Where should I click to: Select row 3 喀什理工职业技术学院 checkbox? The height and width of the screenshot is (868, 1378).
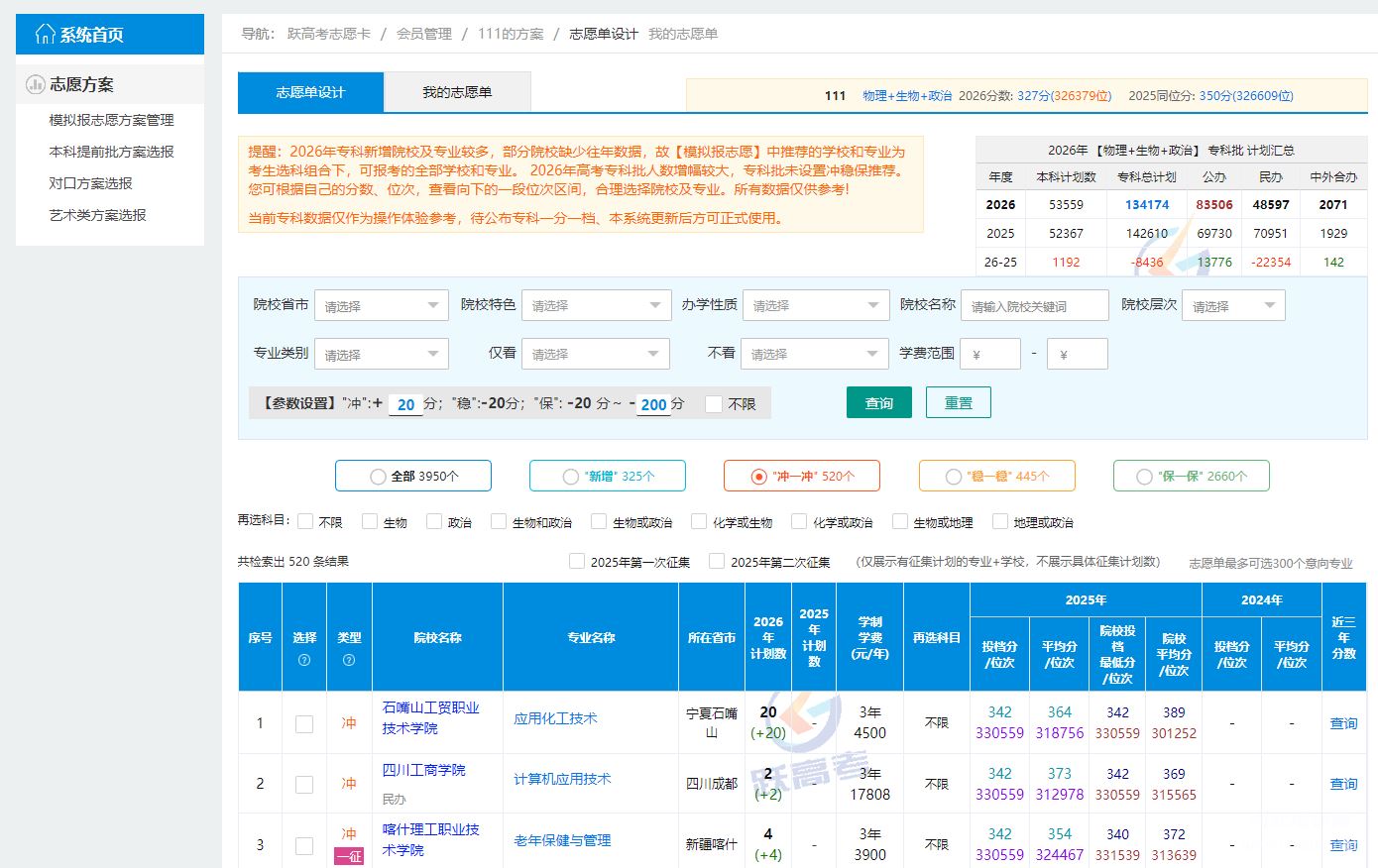click(304, 845)
